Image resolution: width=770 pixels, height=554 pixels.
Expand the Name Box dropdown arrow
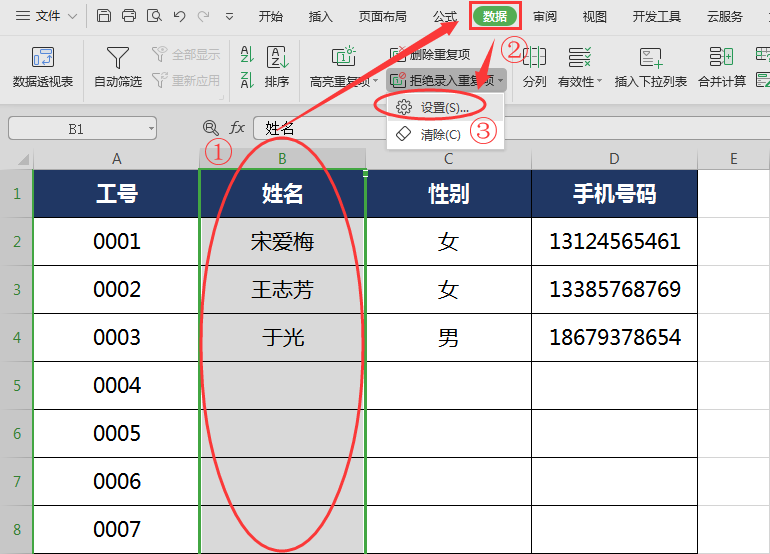pos(151,129)
